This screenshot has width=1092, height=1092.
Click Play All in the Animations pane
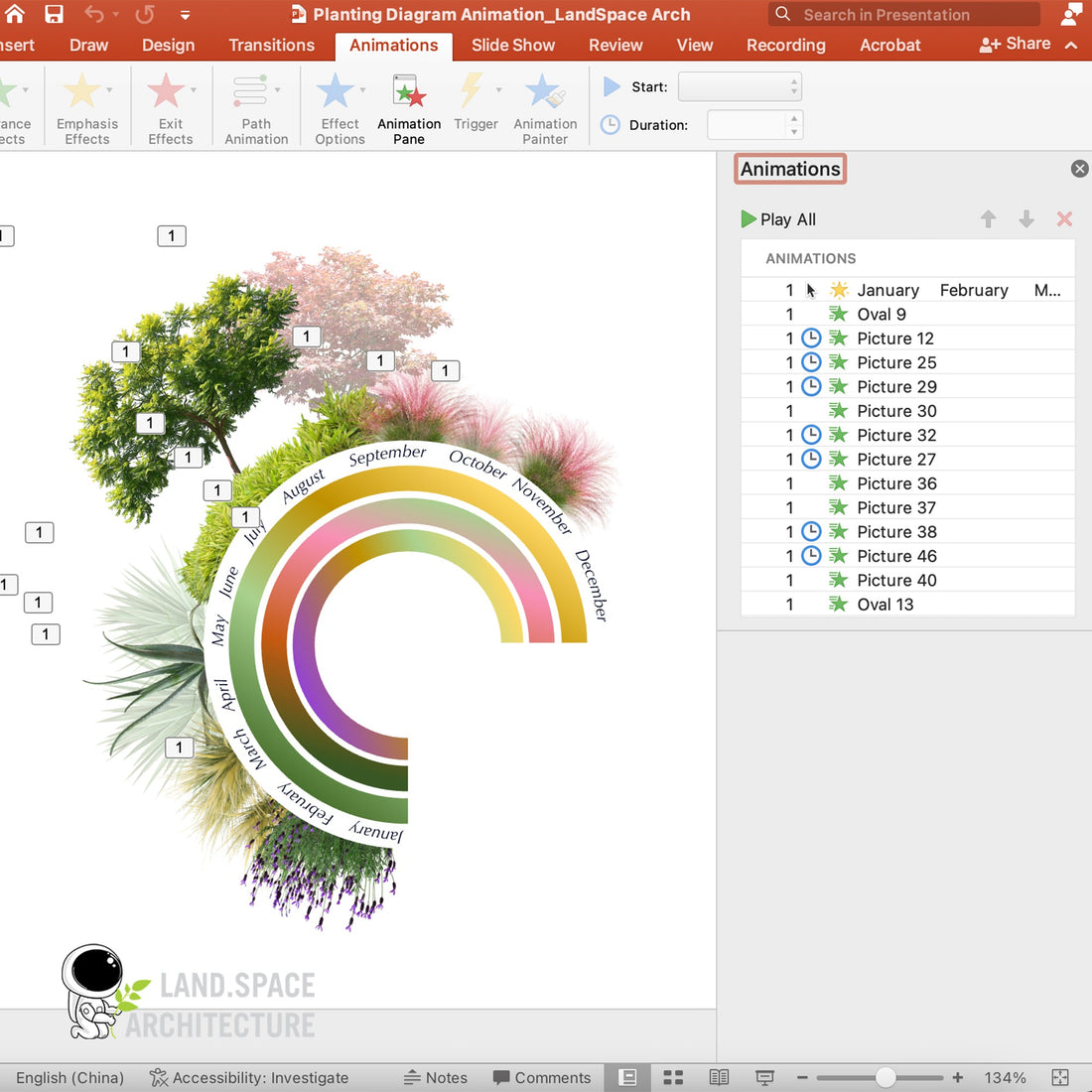778,219
